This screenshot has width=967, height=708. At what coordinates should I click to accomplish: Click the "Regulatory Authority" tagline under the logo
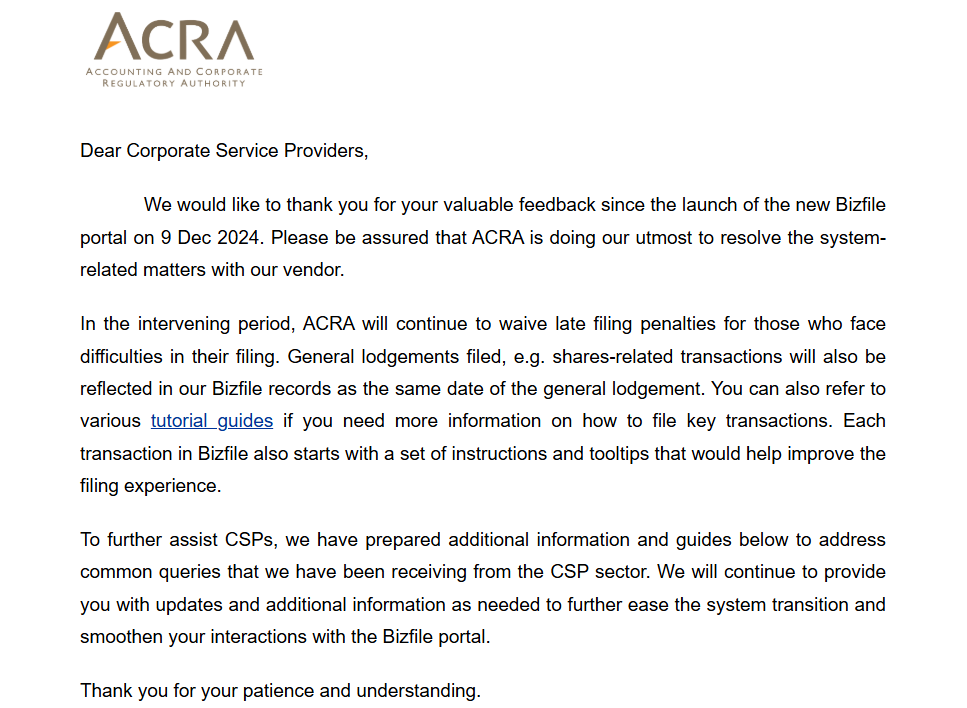click(174, 84)
